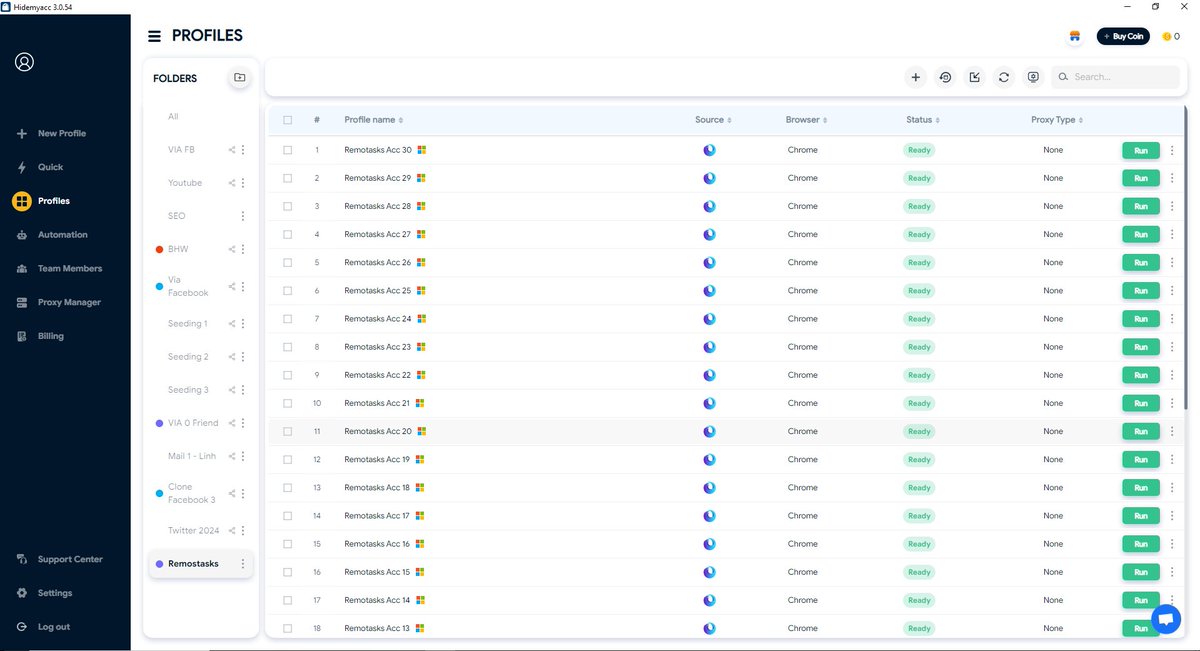Click the share icon for Twitter 2024 folder
Image resolution: width=1200 pixels, height=651 pixels.
232,531
